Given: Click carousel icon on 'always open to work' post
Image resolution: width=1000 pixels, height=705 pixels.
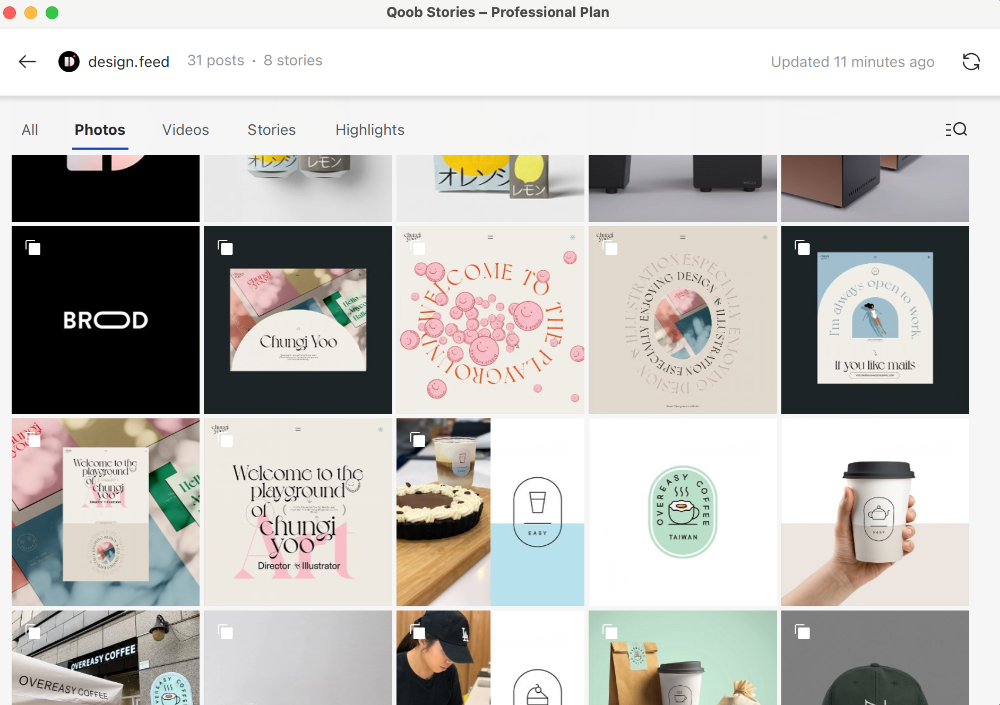Looking at the screenshot, I should (802, 247).
